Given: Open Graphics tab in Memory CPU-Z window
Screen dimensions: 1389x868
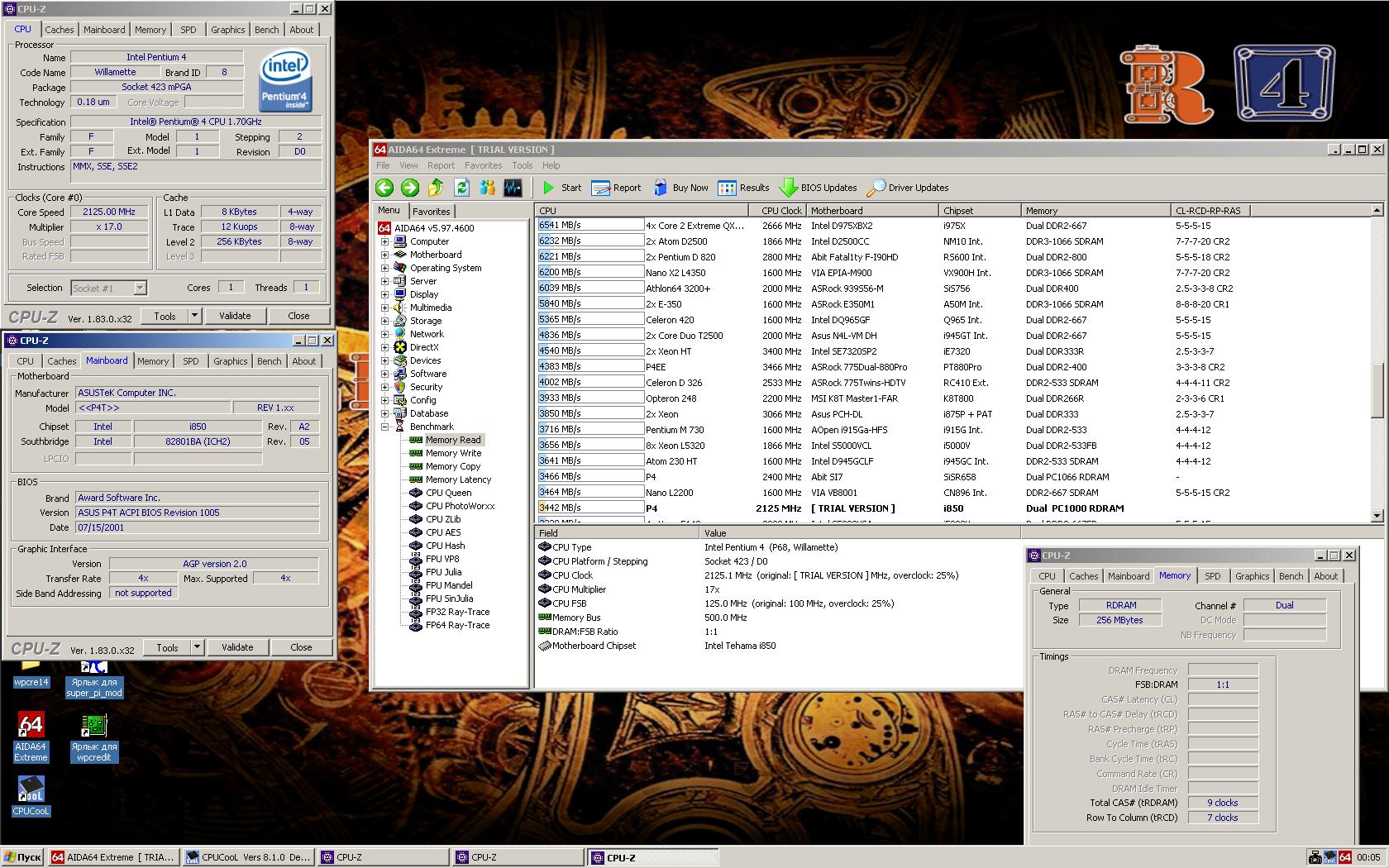Looking at the screenshot, I should [1252, 576].
